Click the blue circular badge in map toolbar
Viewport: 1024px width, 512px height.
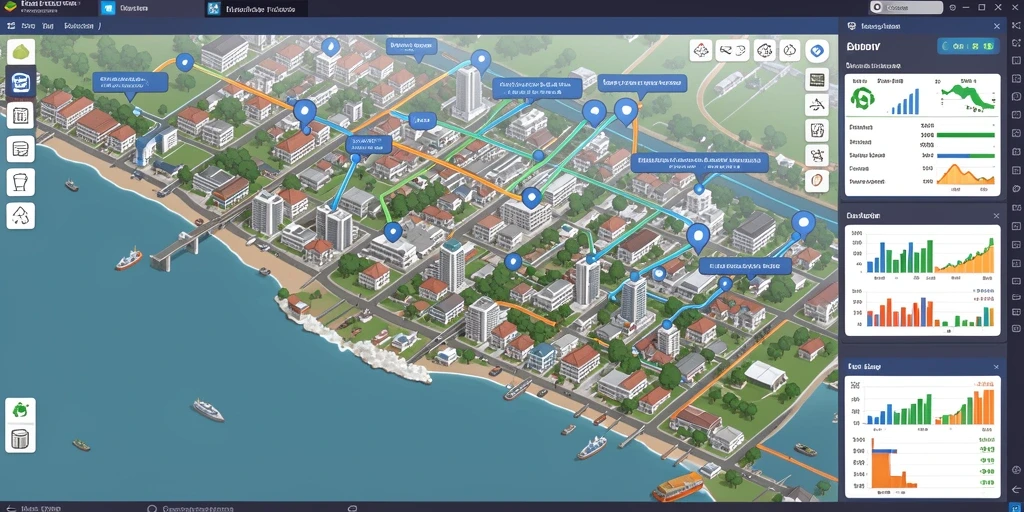[x=817, y=50]
